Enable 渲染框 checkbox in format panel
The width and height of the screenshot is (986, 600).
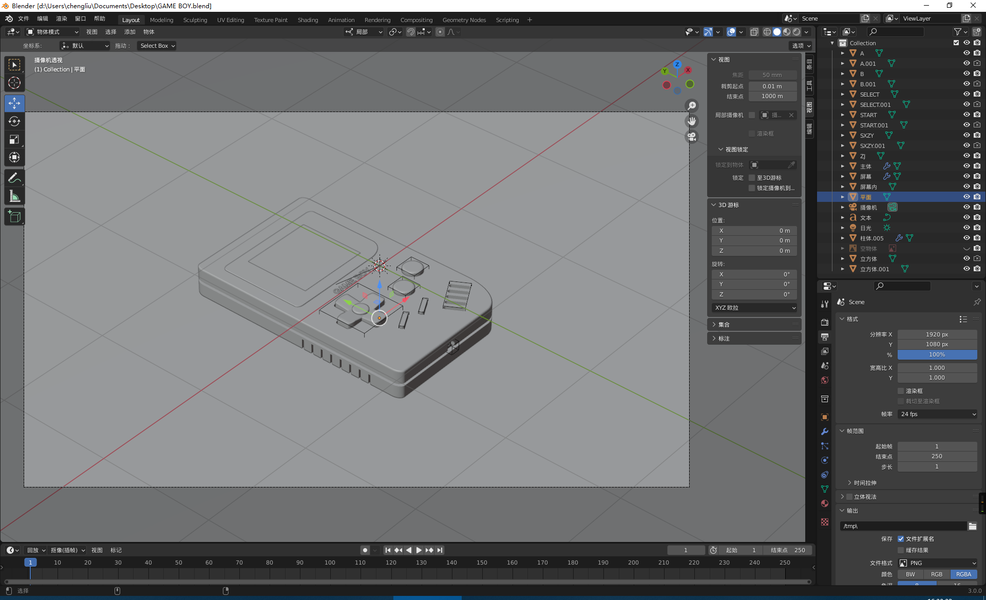point(901,391)
